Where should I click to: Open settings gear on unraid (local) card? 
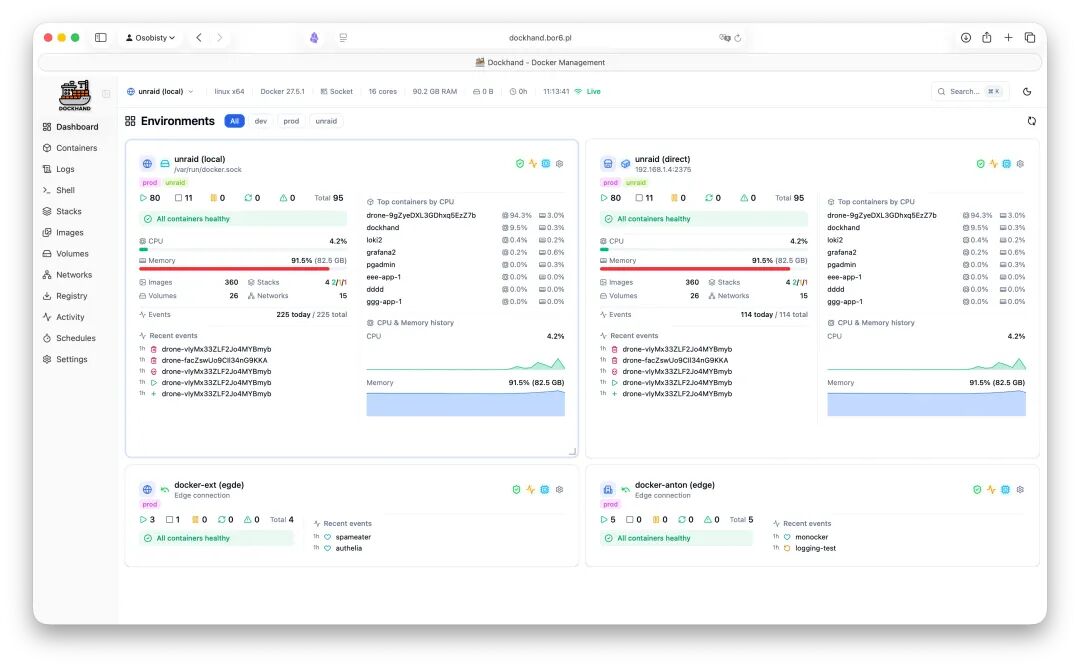point(559,164)
